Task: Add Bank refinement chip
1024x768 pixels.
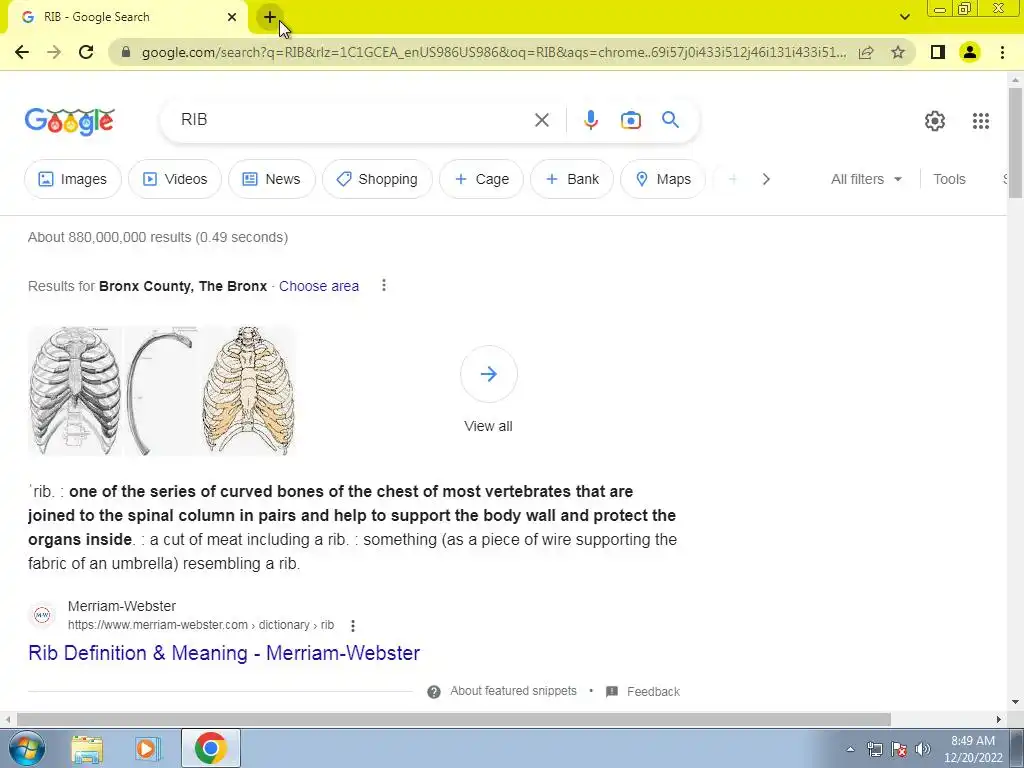Action: click(571, 179)
